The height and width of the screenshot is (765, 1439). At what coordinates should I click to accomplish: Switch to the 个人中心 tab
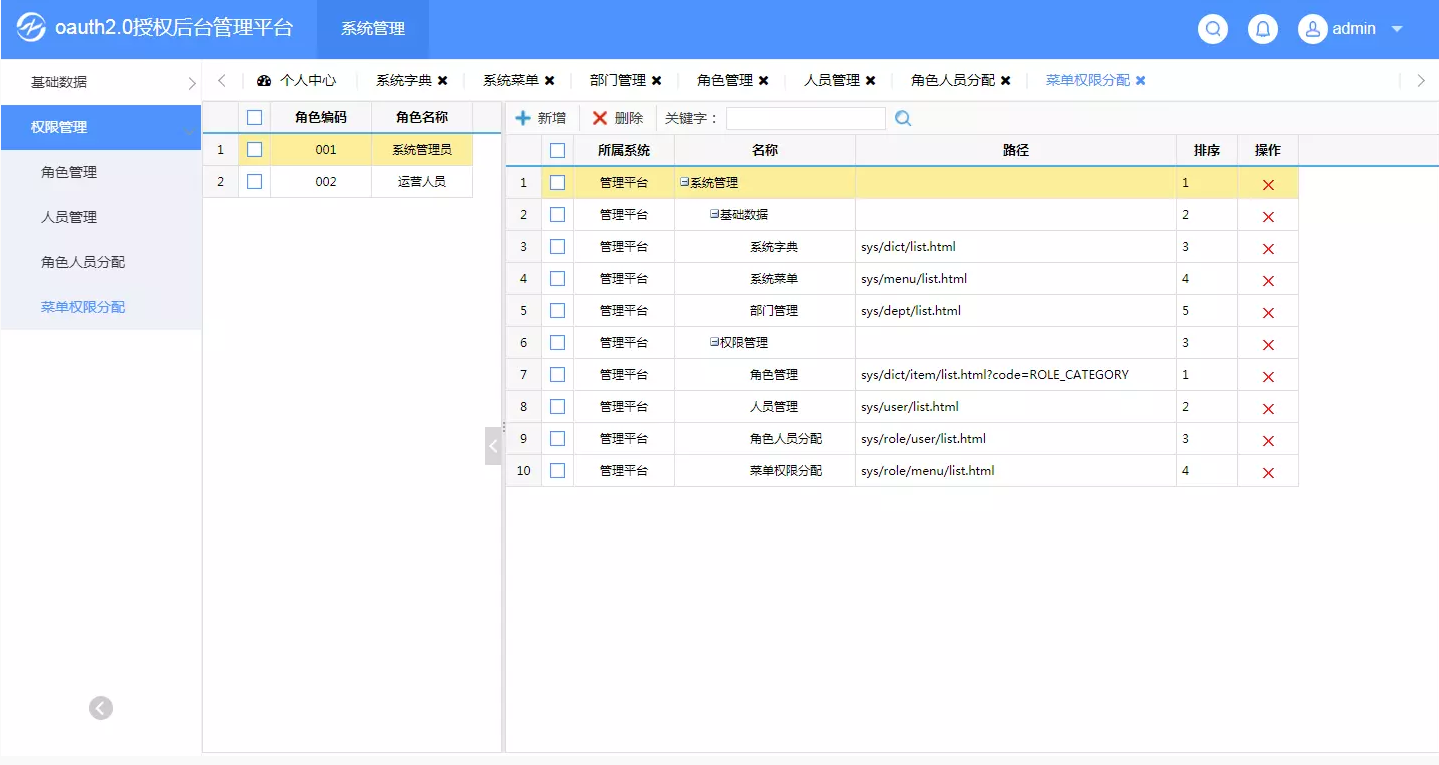[297, 81]
